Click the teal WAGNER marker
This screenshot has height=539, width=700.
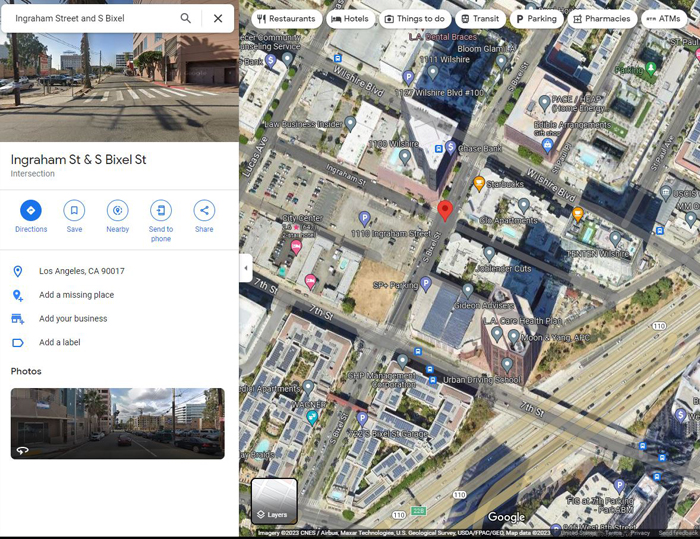pos(312,417)
